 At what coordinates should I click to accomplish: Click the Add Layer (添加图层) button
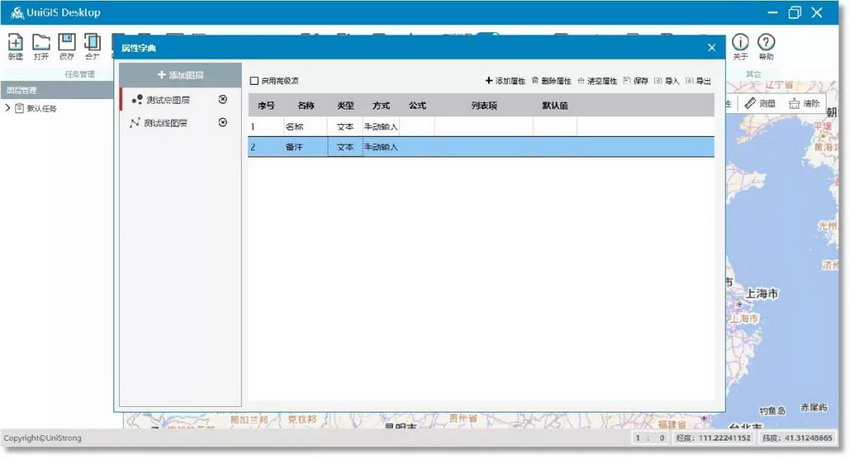tap(180, 75)
